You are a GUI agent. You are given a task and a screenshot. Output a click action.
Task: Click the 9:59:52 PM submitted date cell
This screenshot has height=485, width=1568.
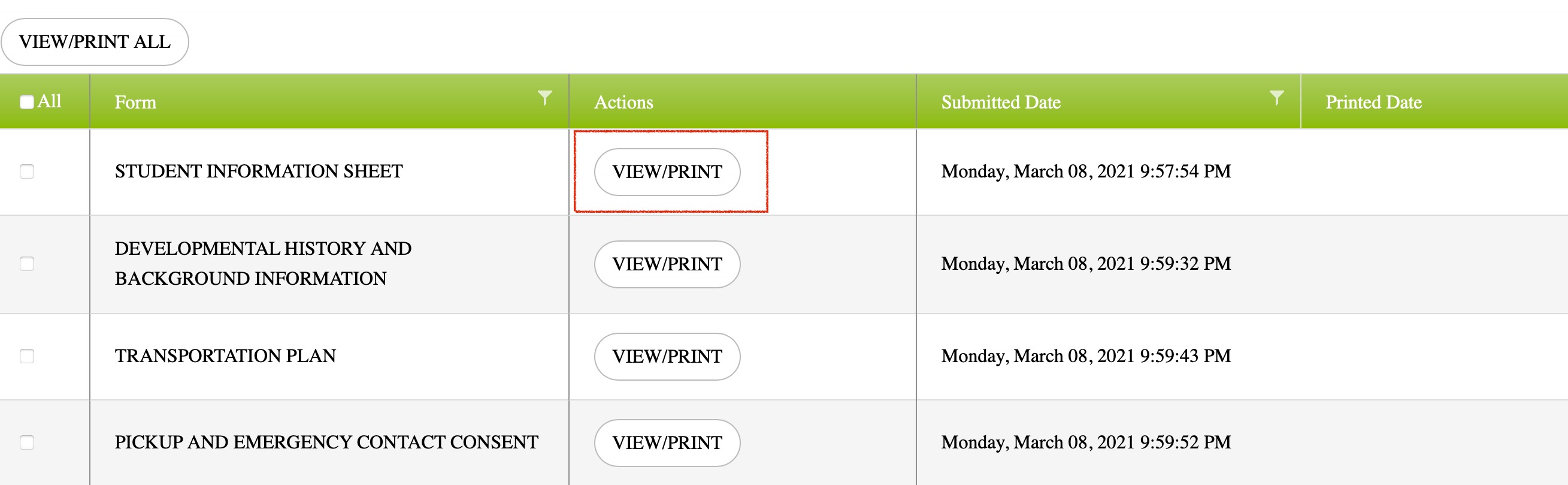point(1086,442)
